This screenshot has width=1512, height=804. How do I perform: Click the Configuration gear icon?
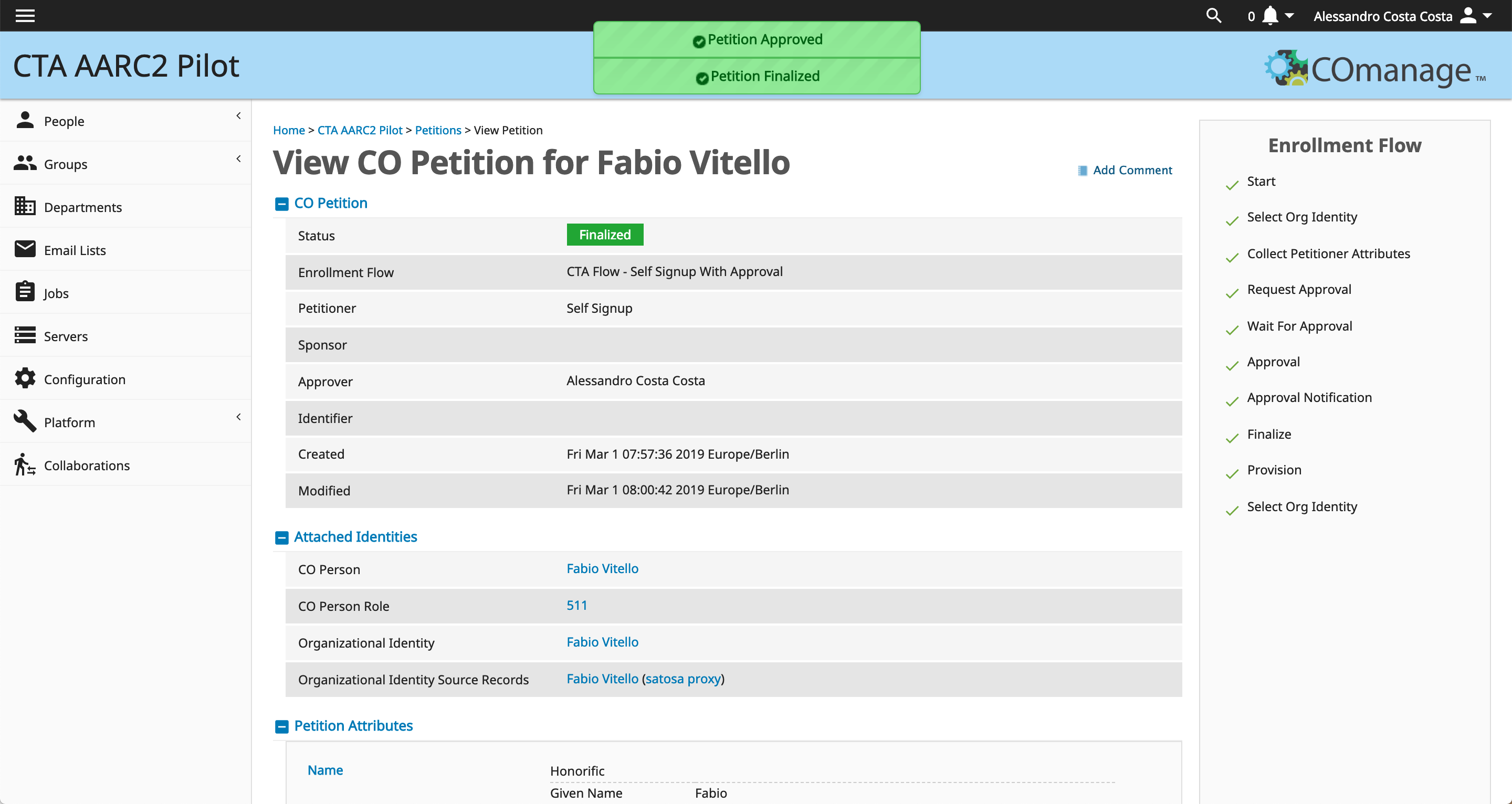click(x=25, y=378)
